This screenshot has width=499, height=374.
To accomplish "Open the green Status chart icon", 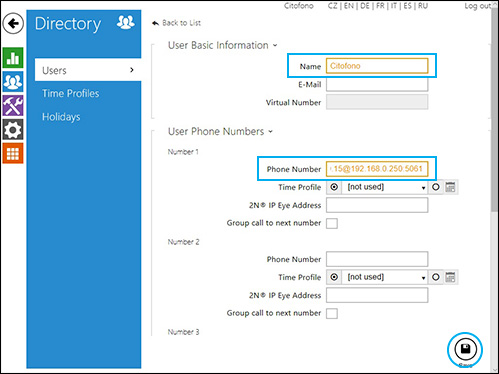I will coord(13,58).
